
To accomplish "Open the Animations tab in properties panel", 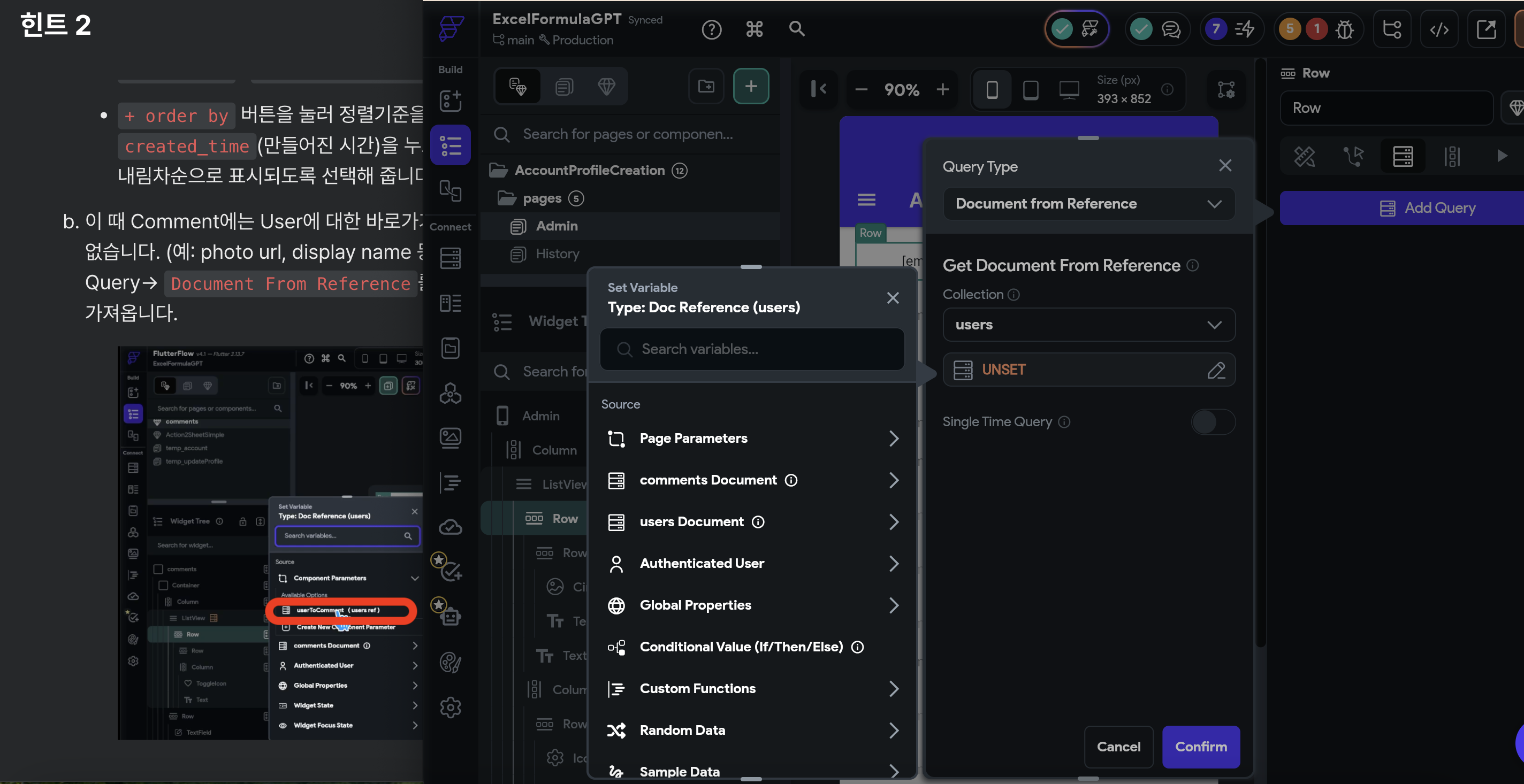I will pos(1502,157).
